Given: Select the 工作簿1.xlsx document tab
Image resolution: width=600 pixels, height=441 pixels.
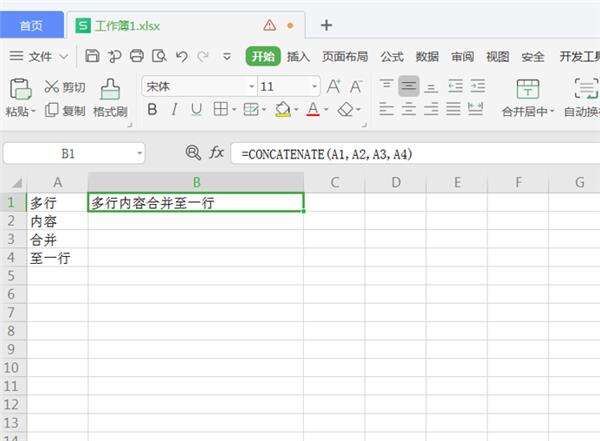Looking at the screenshot, I should point(186,25).
